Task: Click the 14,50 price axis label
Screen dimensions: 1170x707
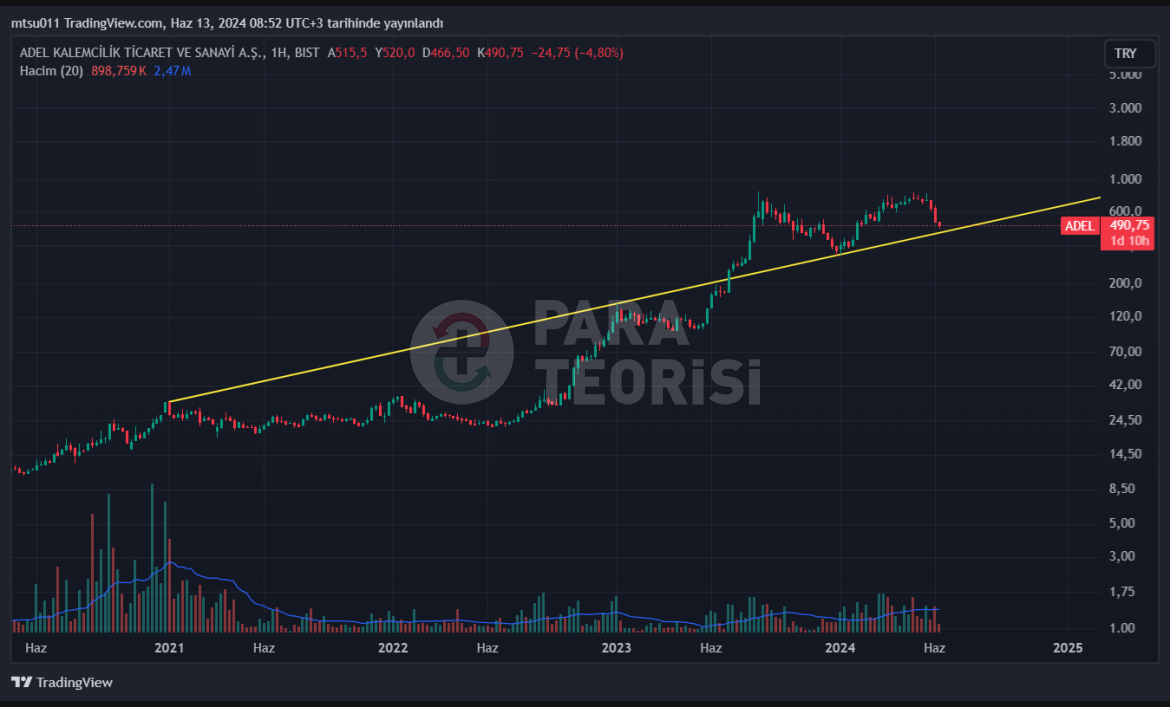Action: 1125,453
